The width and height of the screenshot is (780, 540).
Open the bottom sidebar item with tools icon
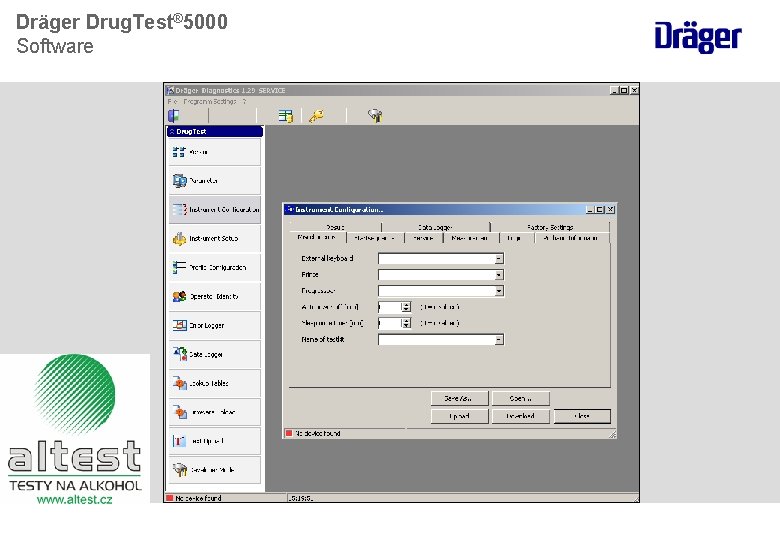214,469
